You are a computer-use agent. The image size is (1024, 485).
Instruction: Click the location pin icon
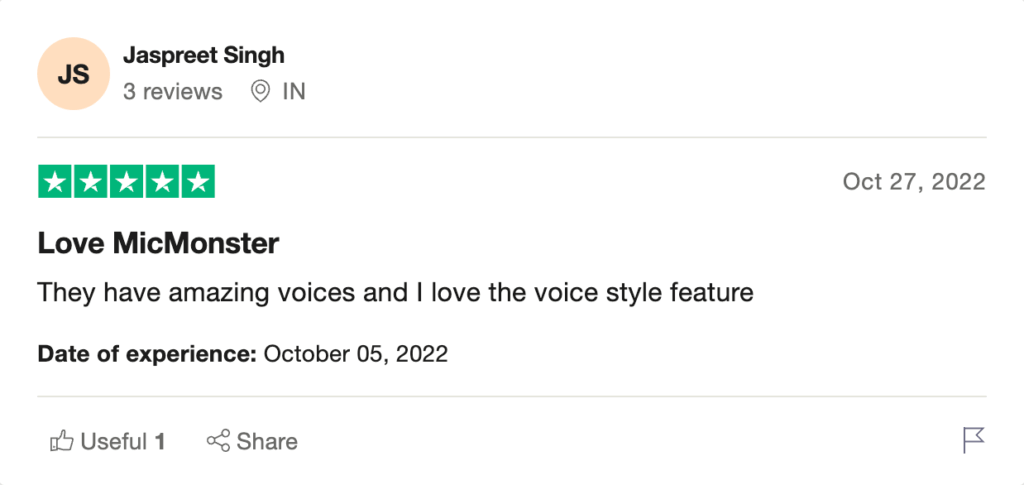(260, 92)
